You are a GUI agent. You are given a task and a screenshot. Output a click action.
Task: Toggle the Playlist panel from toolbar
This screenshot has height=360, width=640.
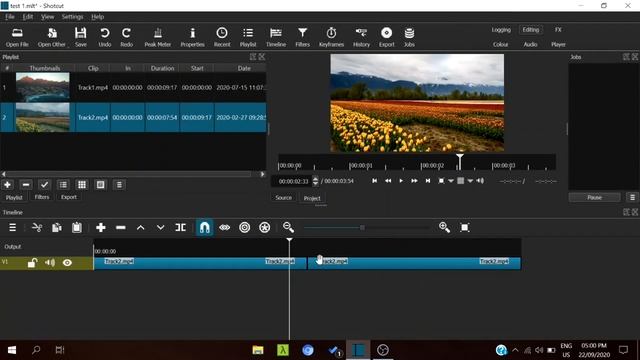pos(248,37)
